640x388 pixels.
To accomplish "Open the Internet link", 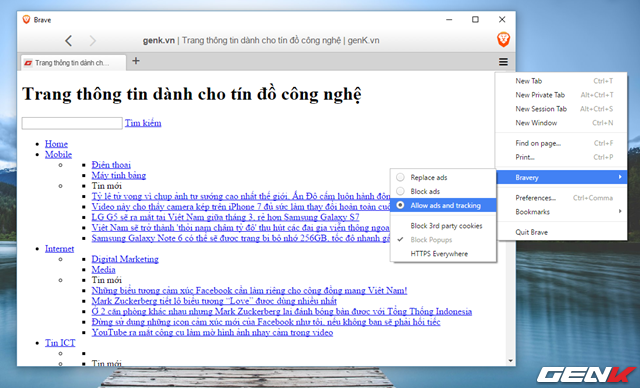I will tap(60, 248).
